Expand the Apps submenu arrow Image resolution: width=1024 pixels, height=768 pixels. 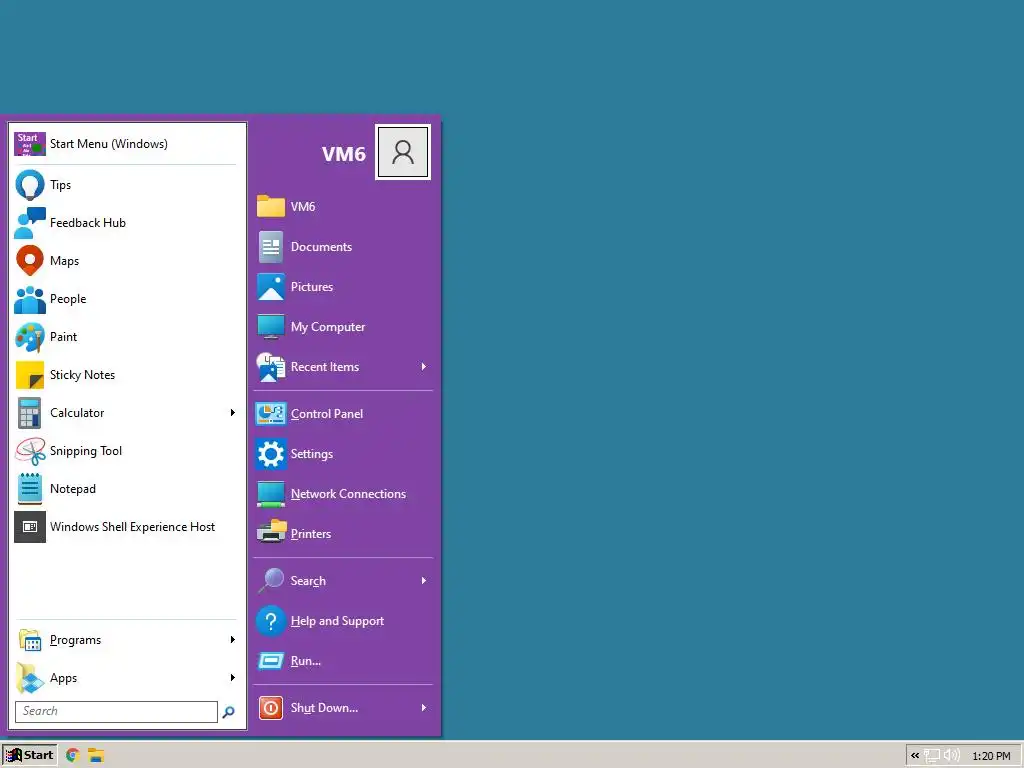[x=232, y=678]
